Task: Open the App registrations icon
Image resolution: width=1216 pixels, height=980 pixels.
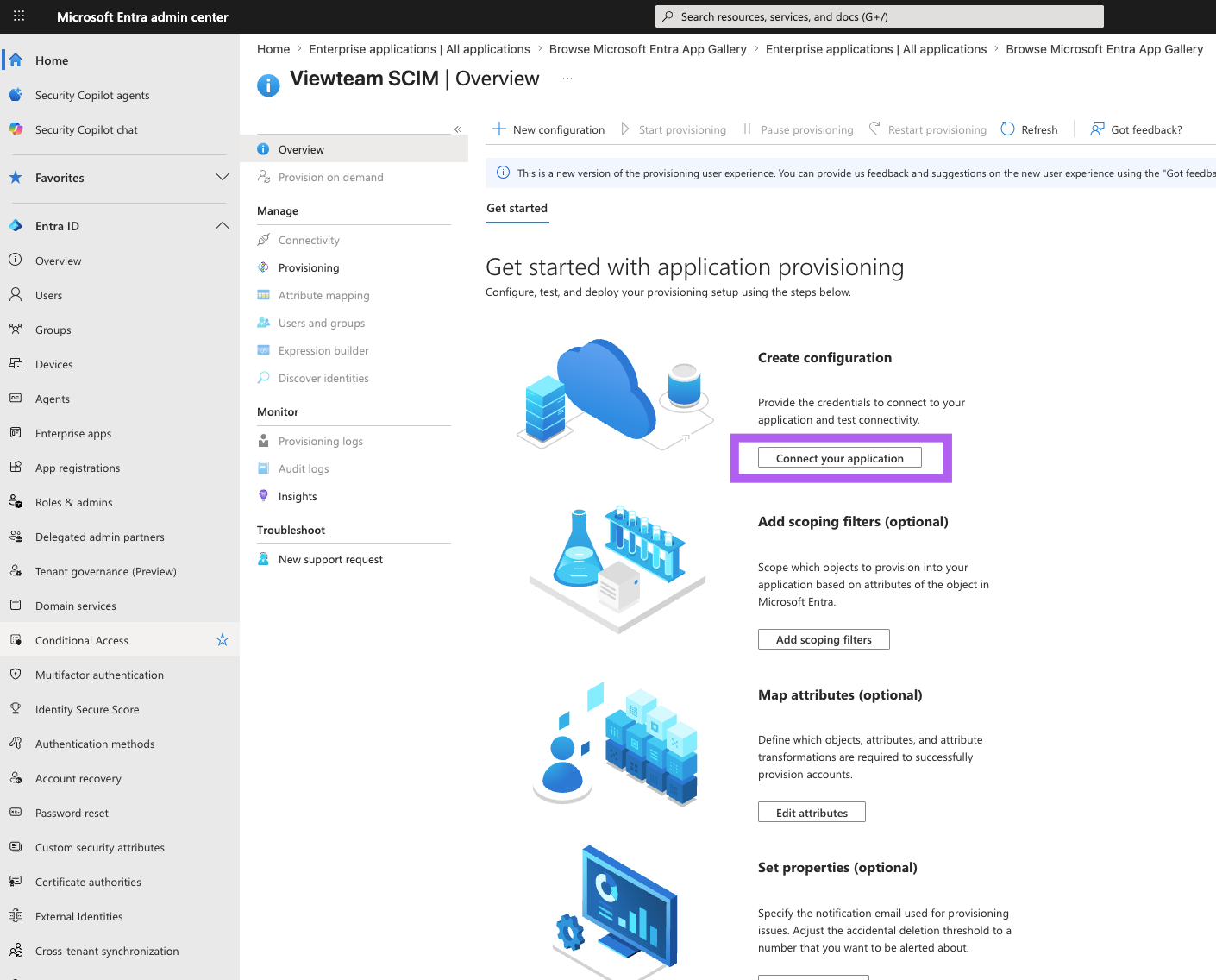Action: [16, 468]
